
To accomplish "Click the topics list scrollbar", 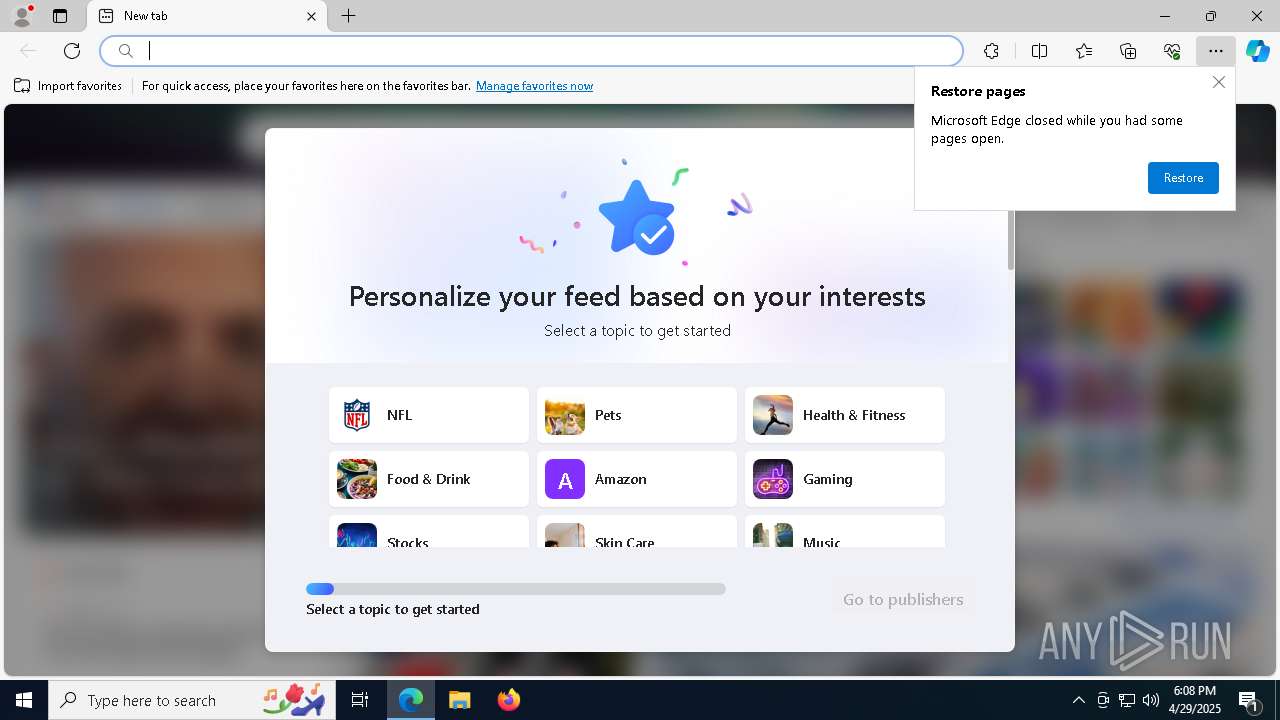I will click(1010, 238).
